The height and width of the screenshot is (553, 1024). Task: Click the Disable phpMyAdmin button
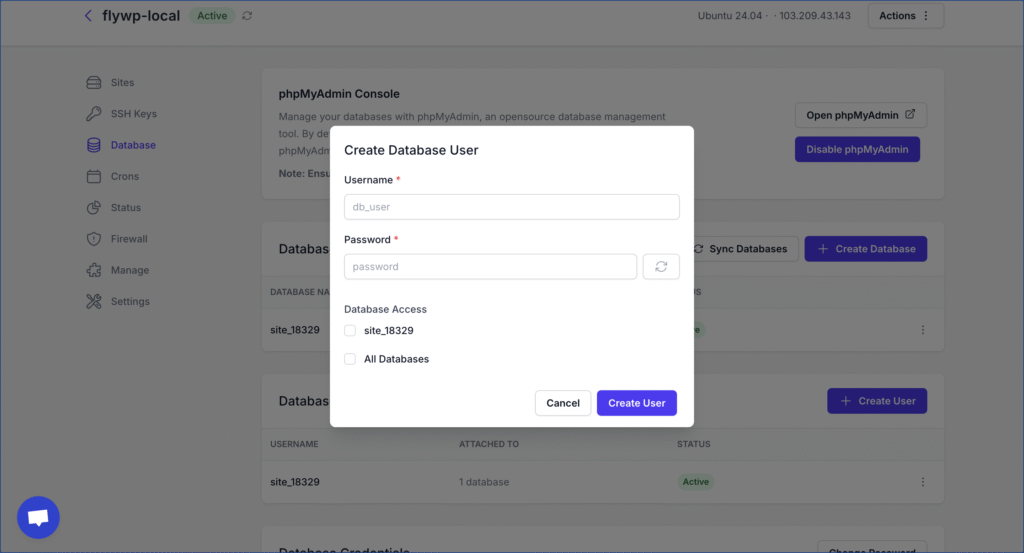pyautogui.click(x=857, y=150)
